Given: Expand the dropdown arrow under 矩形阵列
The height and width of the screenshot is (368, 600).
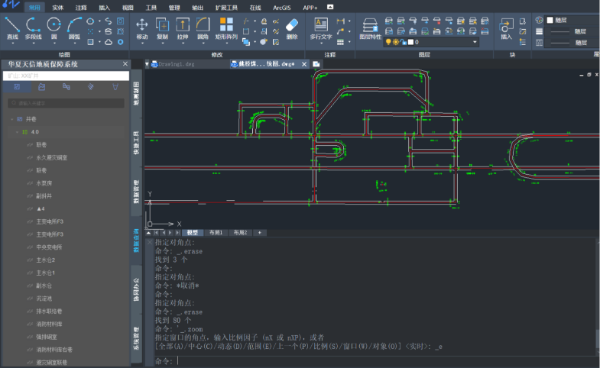Looking at the screenshot, I should (226, 43).
